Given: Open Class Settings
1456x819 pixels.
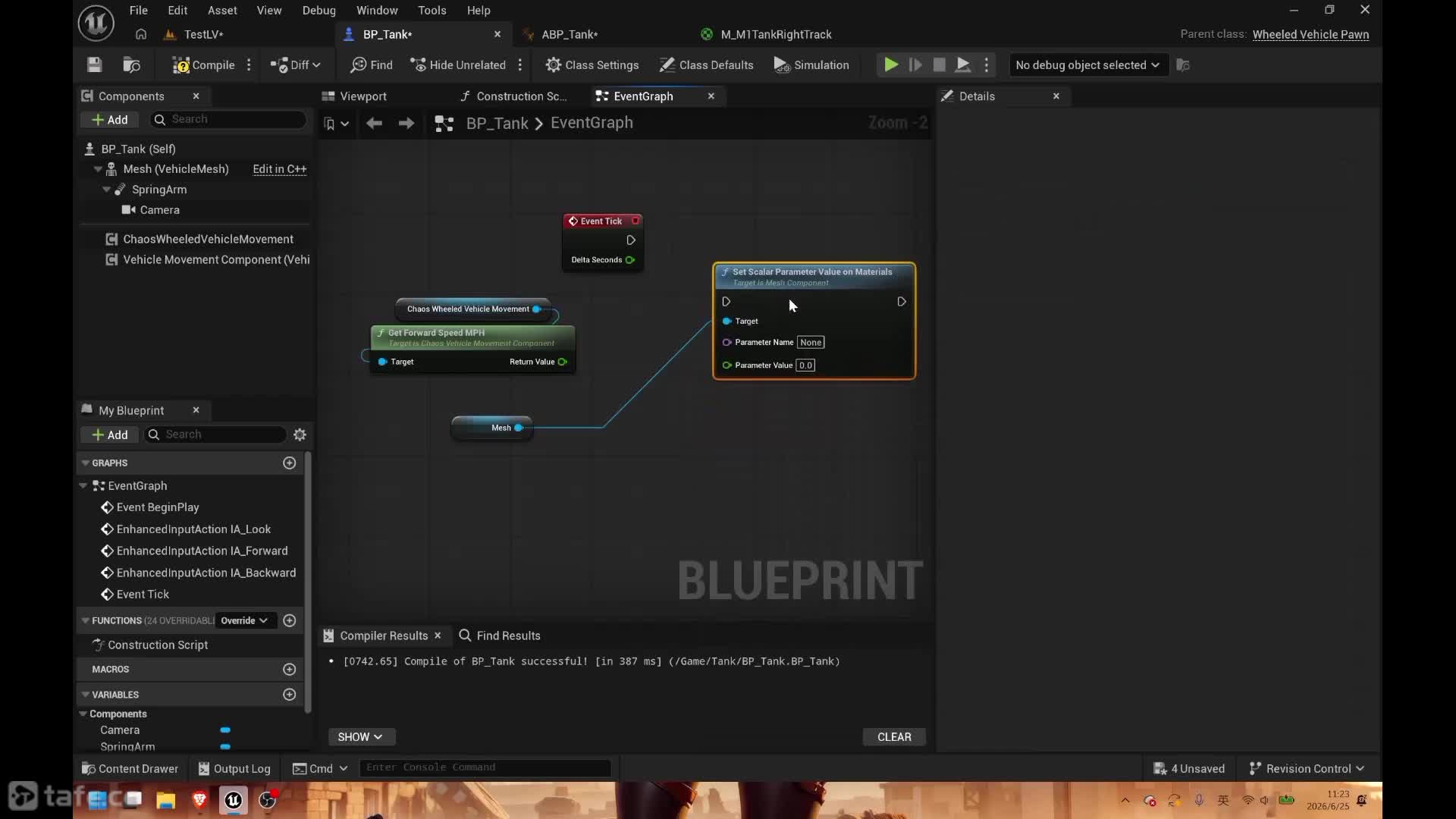Looking at the screenshot, I should (592, 65).
